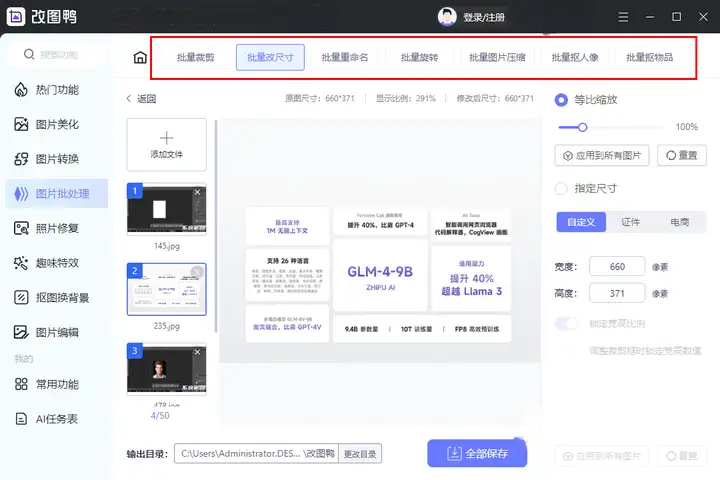Click 返回 text link
The image size is (720, 480).
click(146, 98)
